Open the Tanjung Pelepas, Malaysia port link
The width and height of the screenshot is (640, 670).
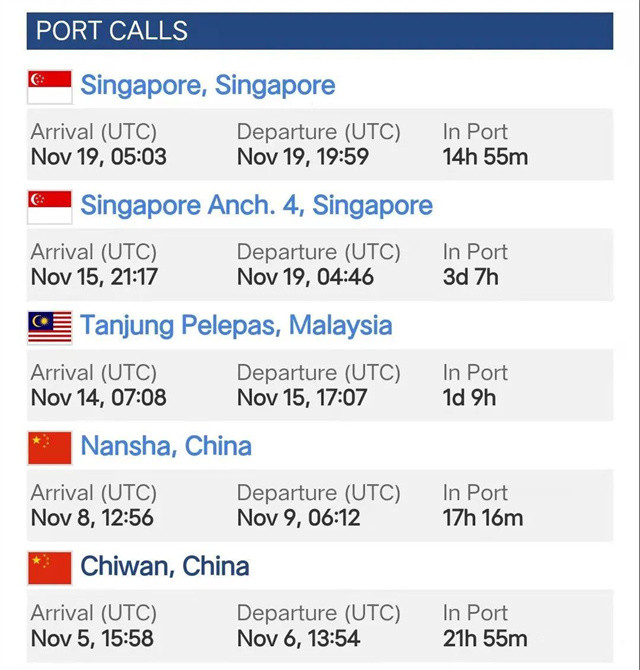[236, 326]
